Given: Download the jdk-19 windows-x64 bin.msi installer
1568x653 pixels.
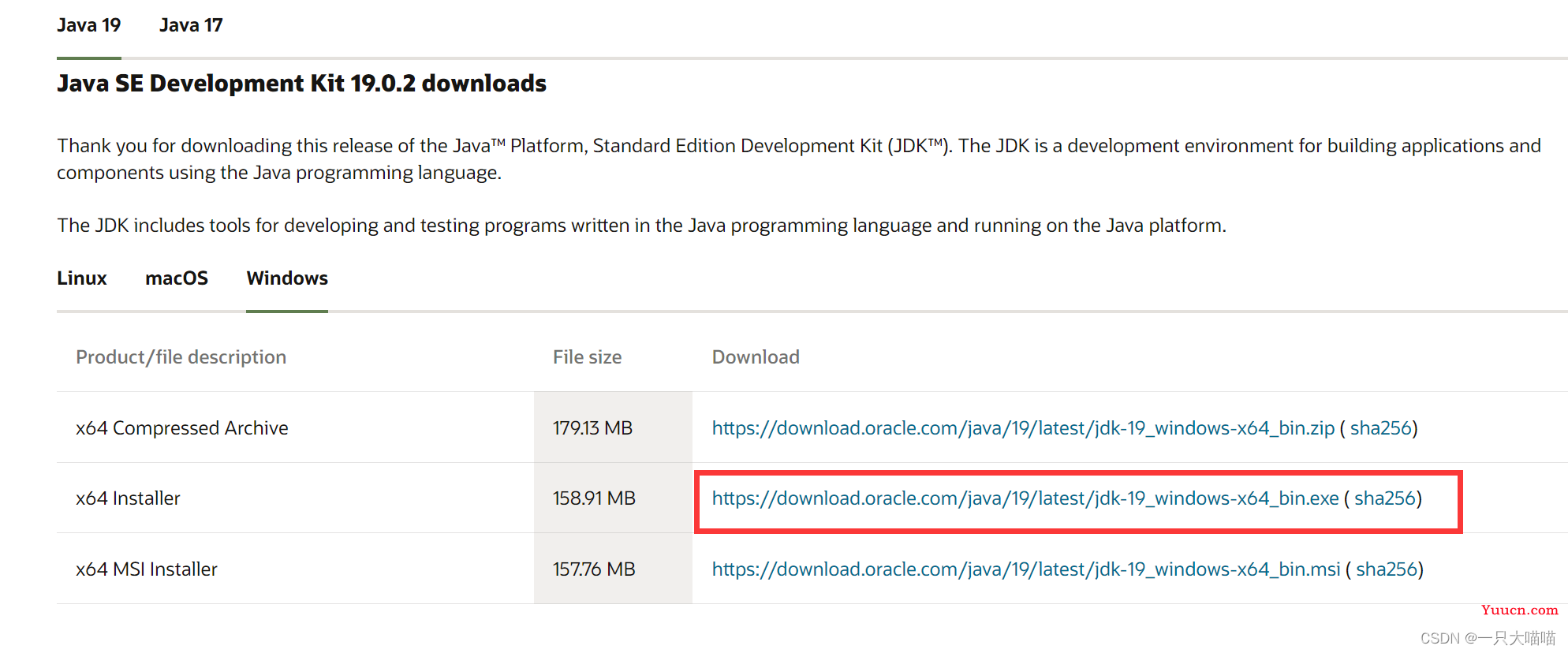Looking at the screenshot, I should click(x=1026, y=569).
